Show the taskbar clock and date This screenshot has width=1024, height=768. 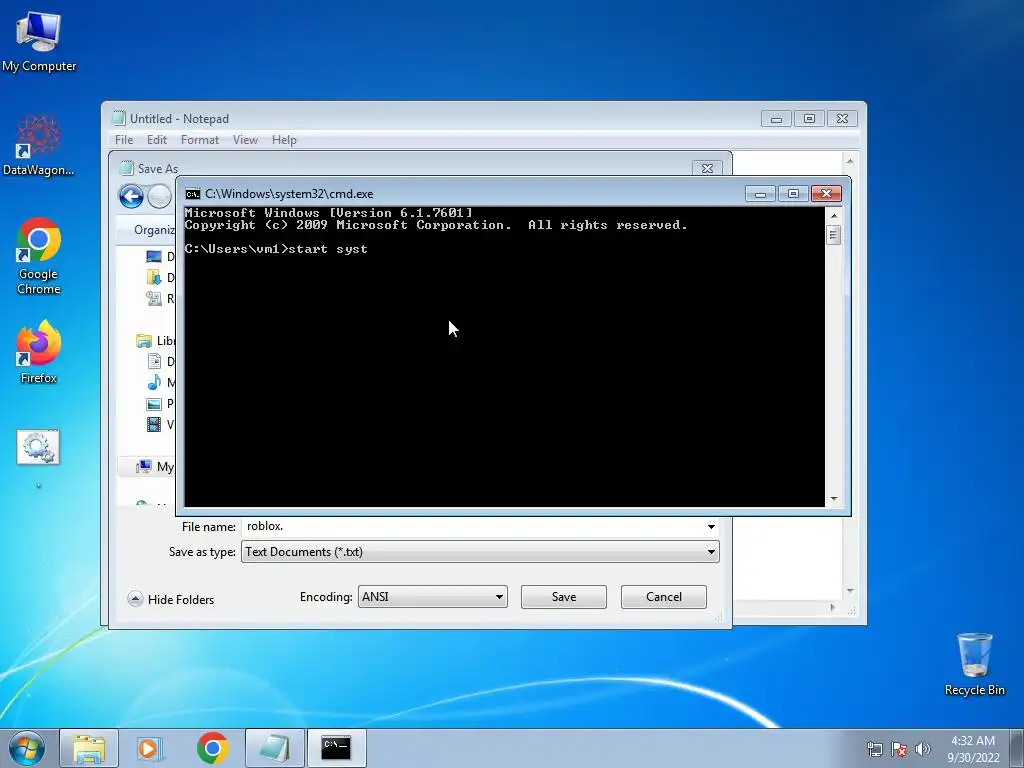973,749
